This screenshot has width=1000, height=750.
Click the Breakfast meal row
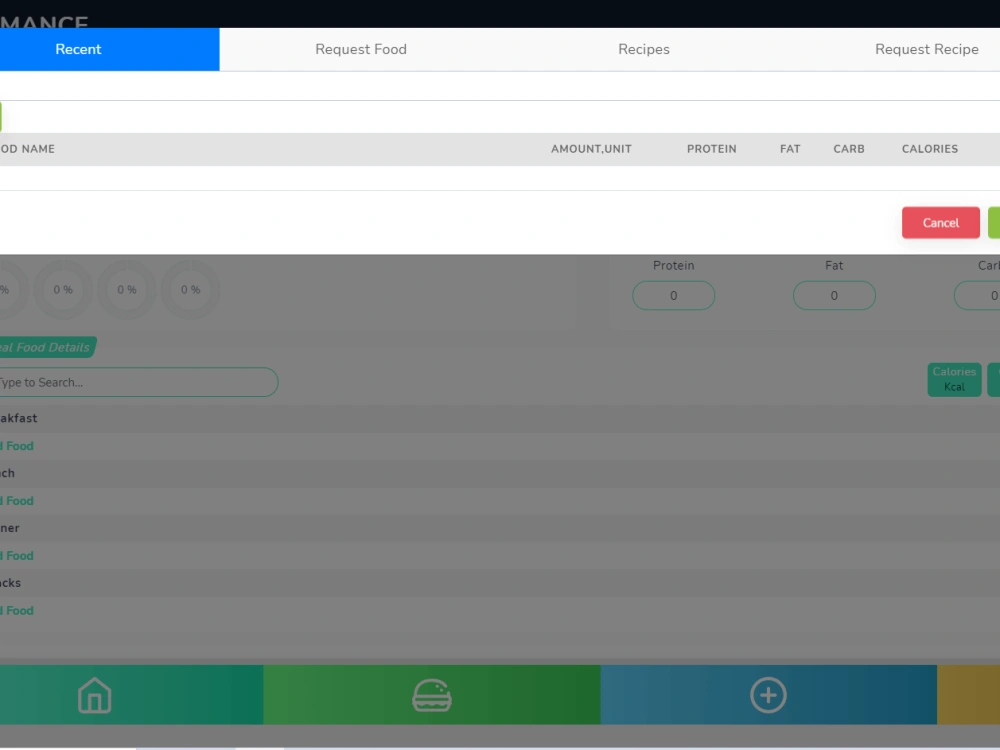pos(500,418)
